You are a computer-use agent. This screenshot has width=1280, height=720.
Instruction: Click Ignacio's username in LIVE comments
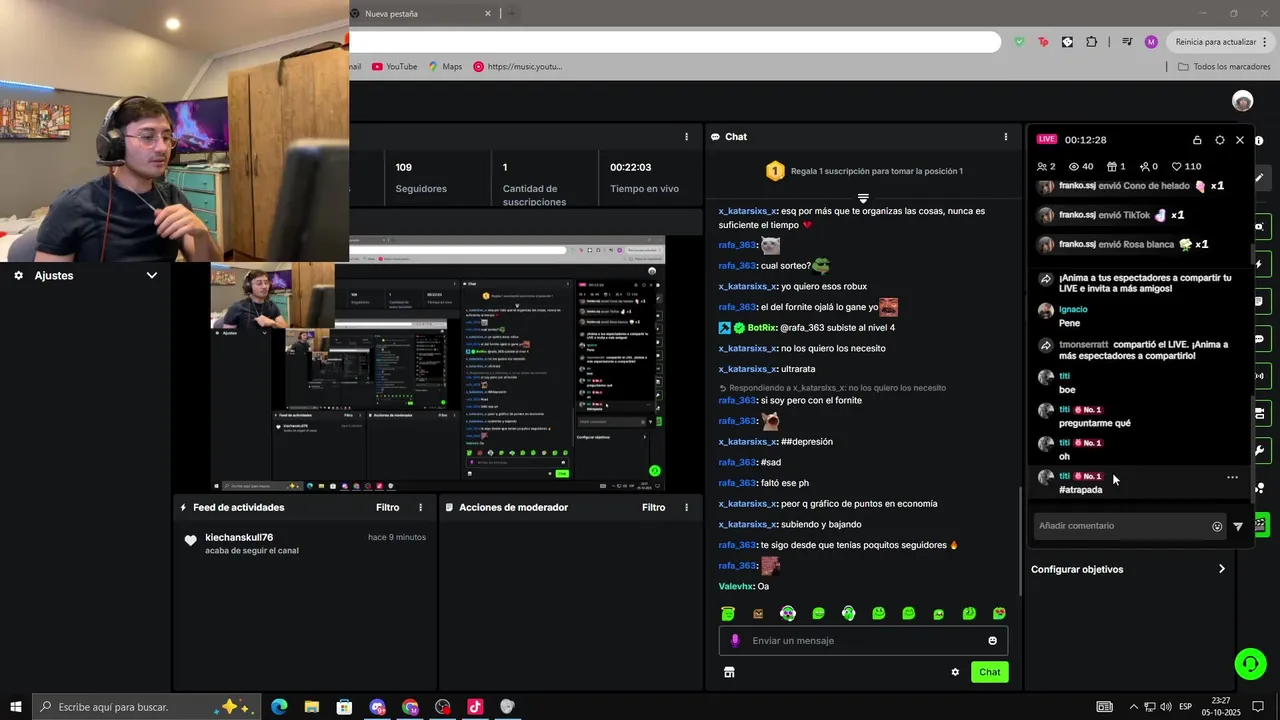(x=1073, y=310)
